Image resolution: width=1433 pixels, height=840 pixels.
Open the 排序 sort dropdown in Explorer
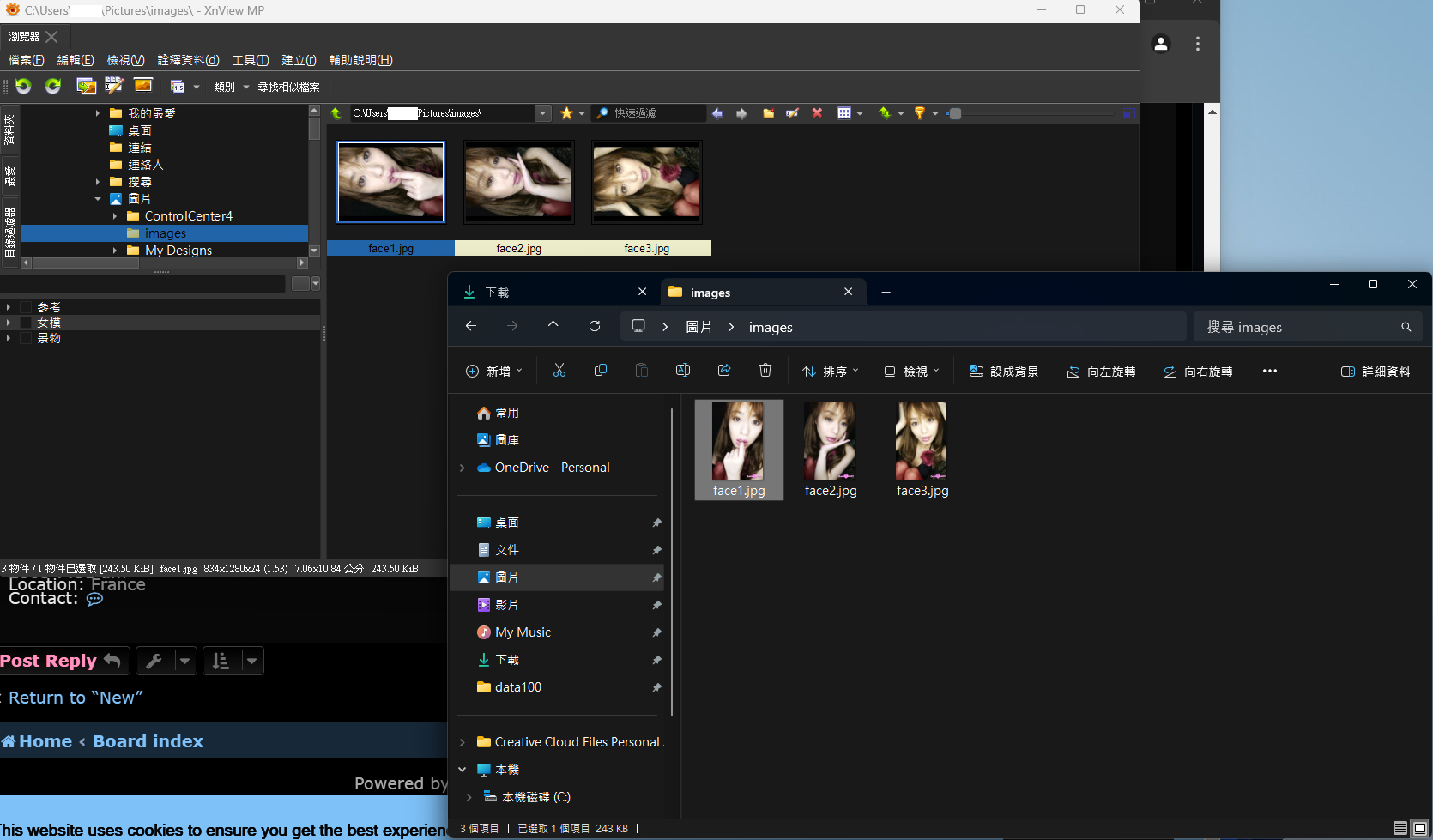point(830,372)
